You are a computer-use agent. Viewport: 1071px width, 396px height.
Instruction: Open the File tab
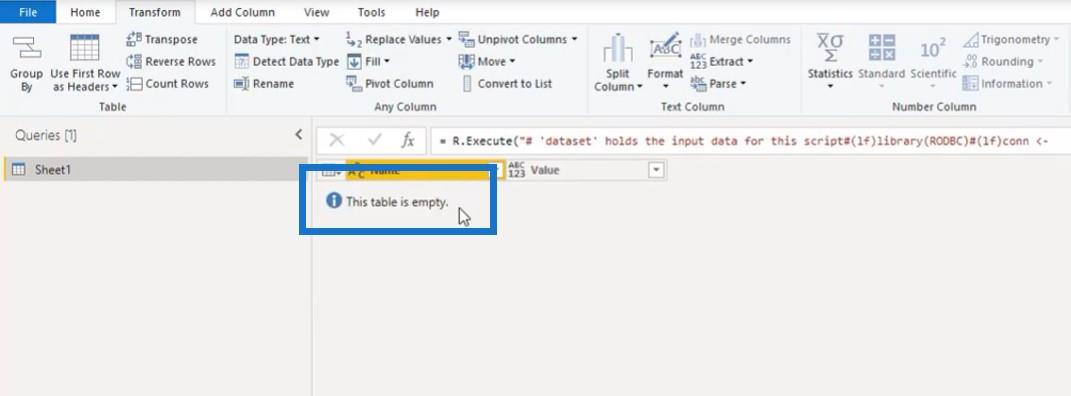pyautogui.click(x=28, y=12)
